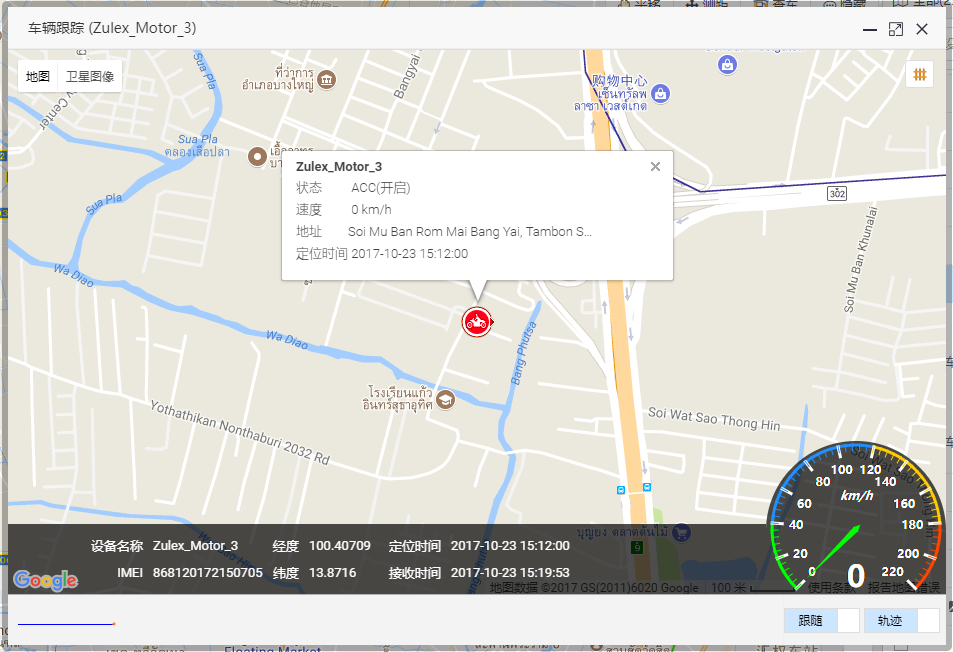Click the route 302 highway shield
Image resolution: width=953 pixels, height=652 pixels.
tap(837, 193)
